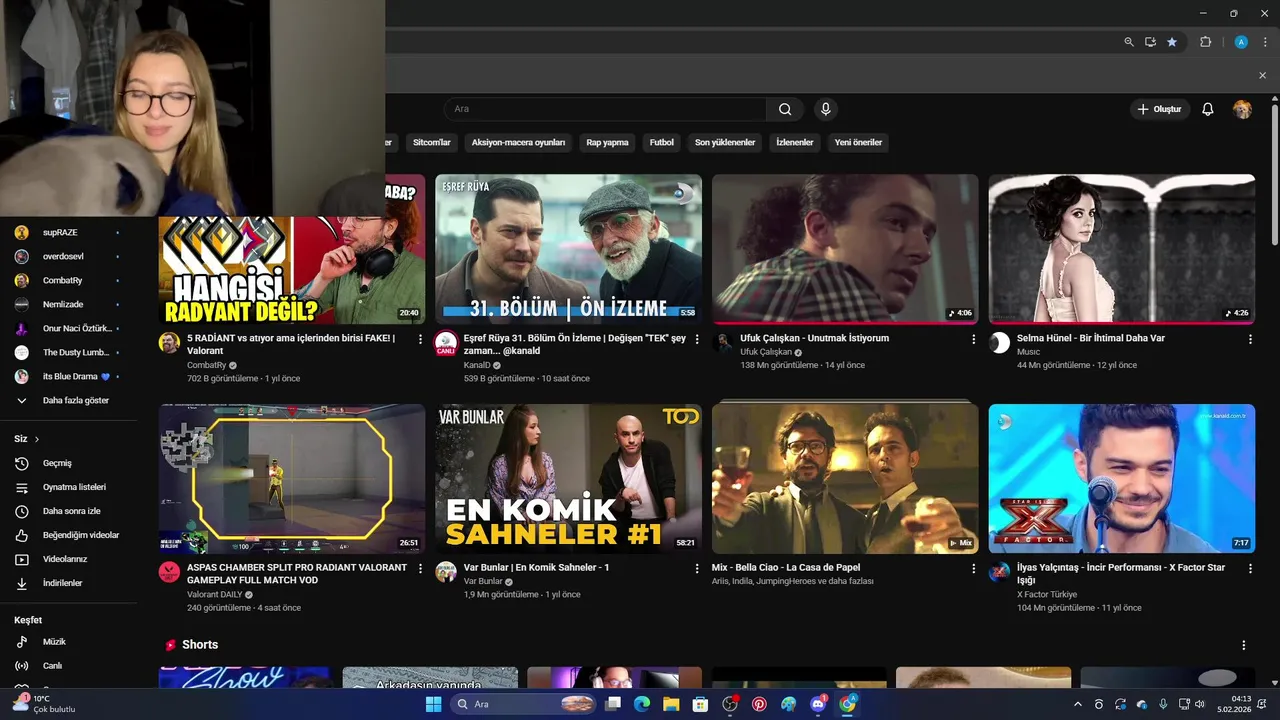Open the YouTube account avatar menu
Image resolution: width=1280 pixels, height=720 pixels.
(1242, 109)
